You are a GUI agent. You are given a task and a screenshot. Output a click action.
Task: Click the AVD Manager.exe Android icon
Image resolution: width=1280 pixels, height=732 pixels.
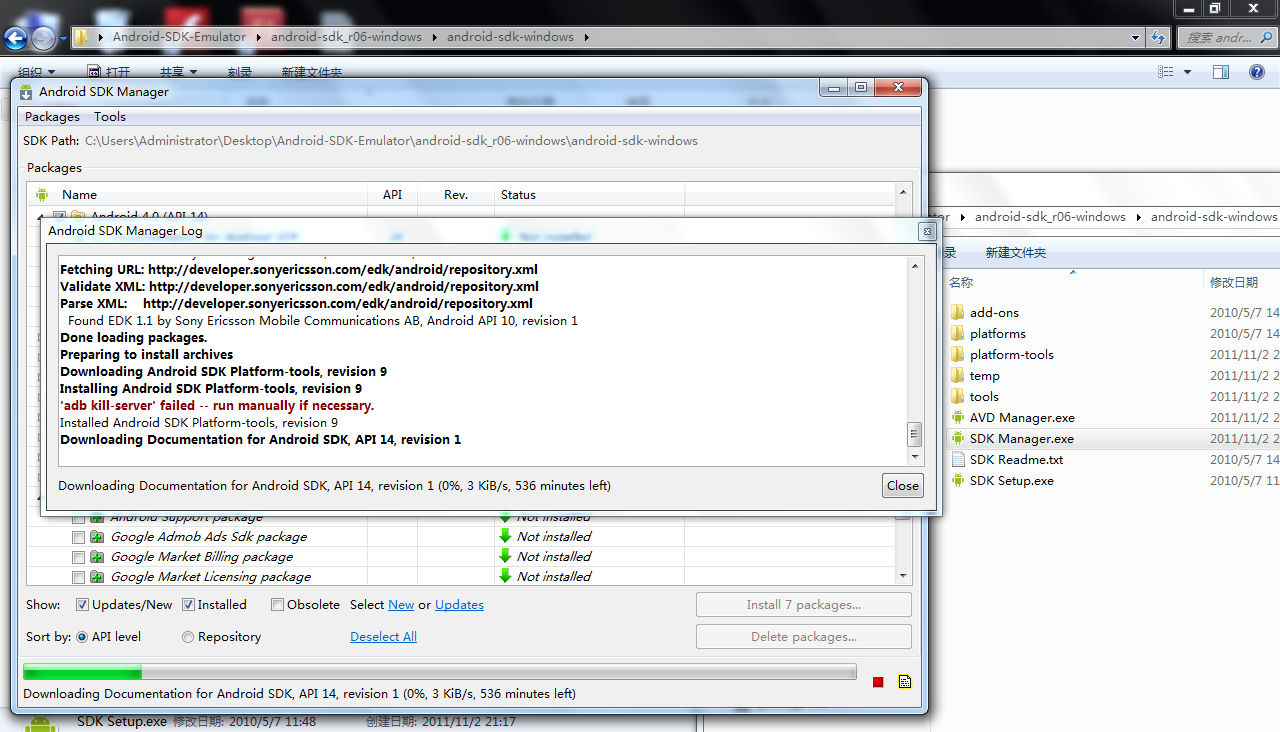[957, 418]
